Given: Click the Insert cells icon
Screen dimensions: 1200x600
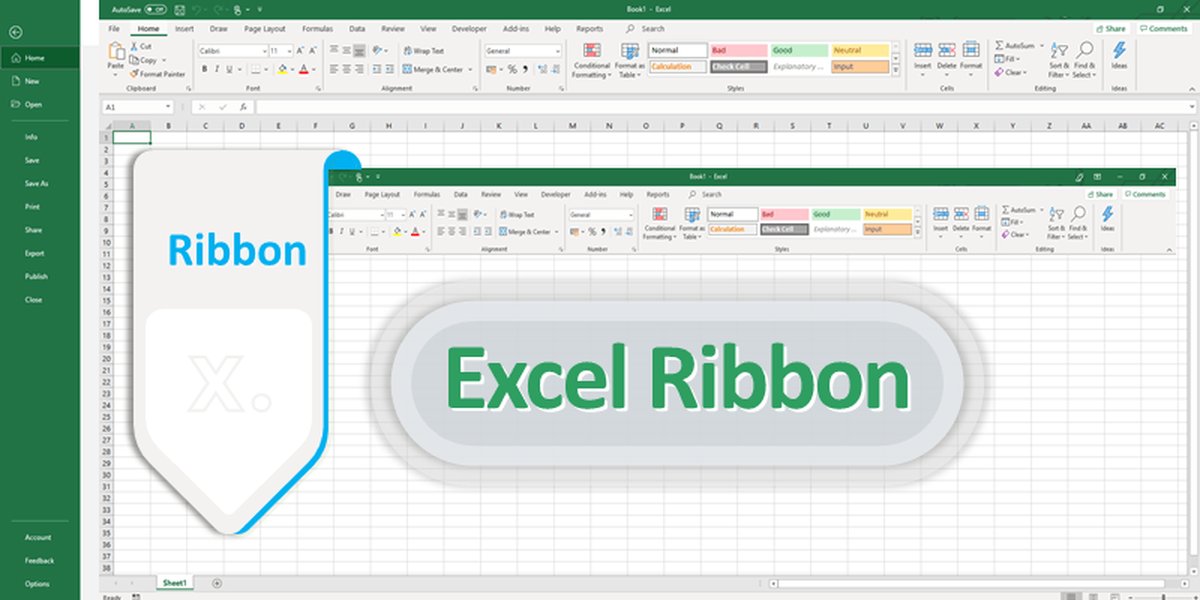Looking at the screenshot, I should click(921, 51).
